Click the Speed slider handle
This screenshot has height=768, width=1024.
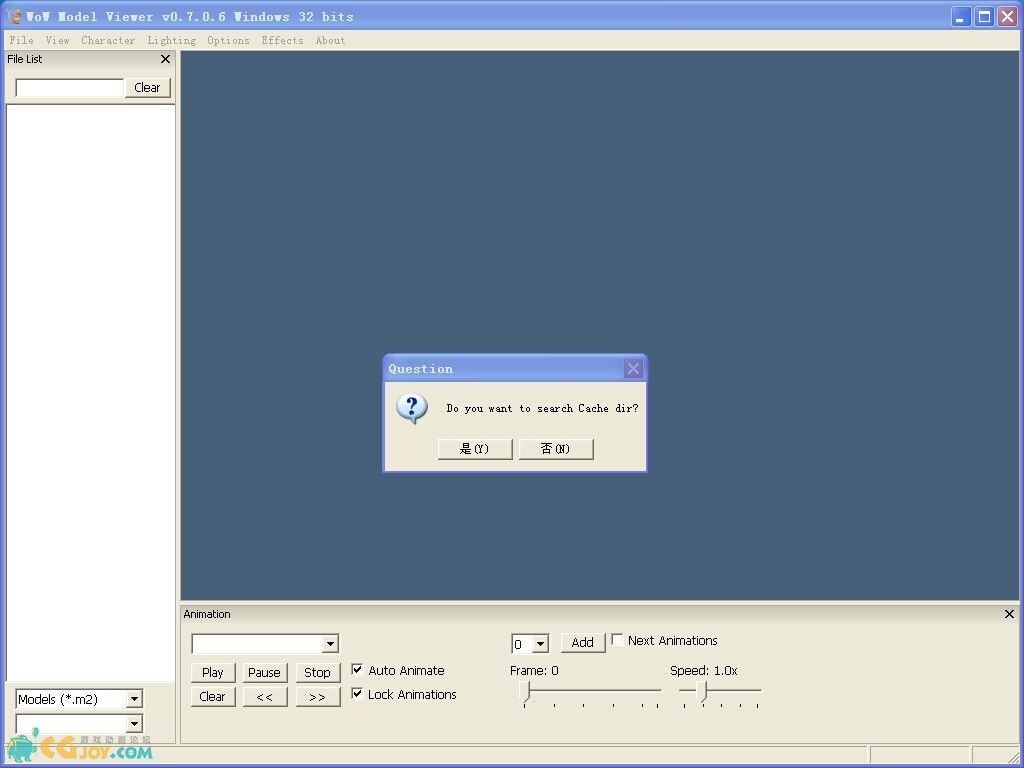point(701,692)
